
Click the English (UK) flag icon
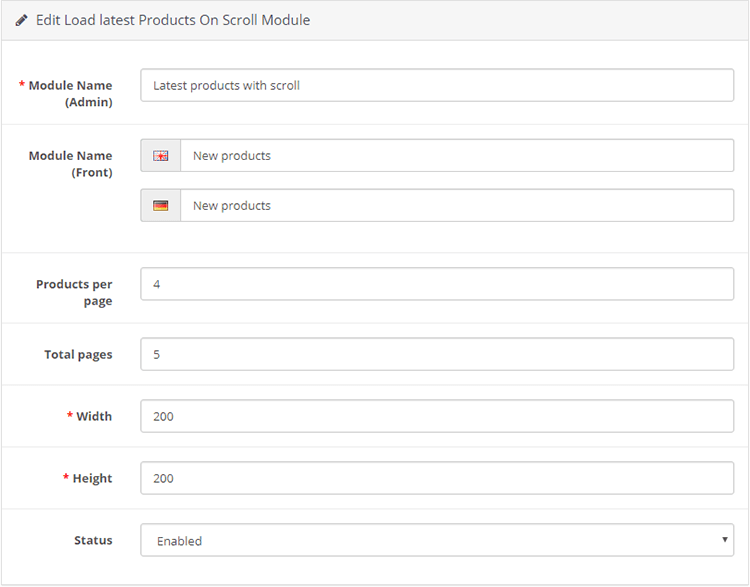(x=160, y=156)
